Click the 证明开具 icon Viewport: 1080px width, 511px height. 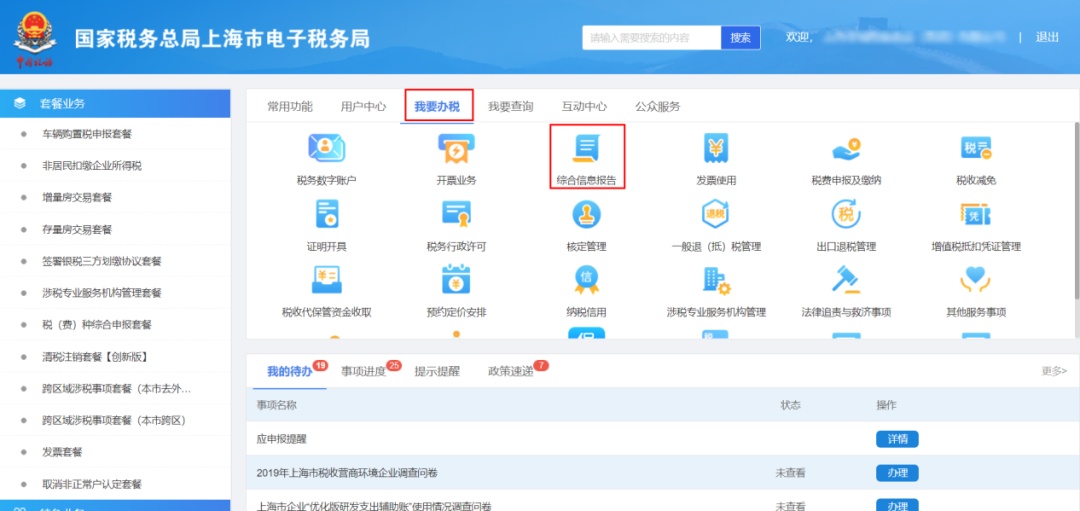[x=326, y=213]
